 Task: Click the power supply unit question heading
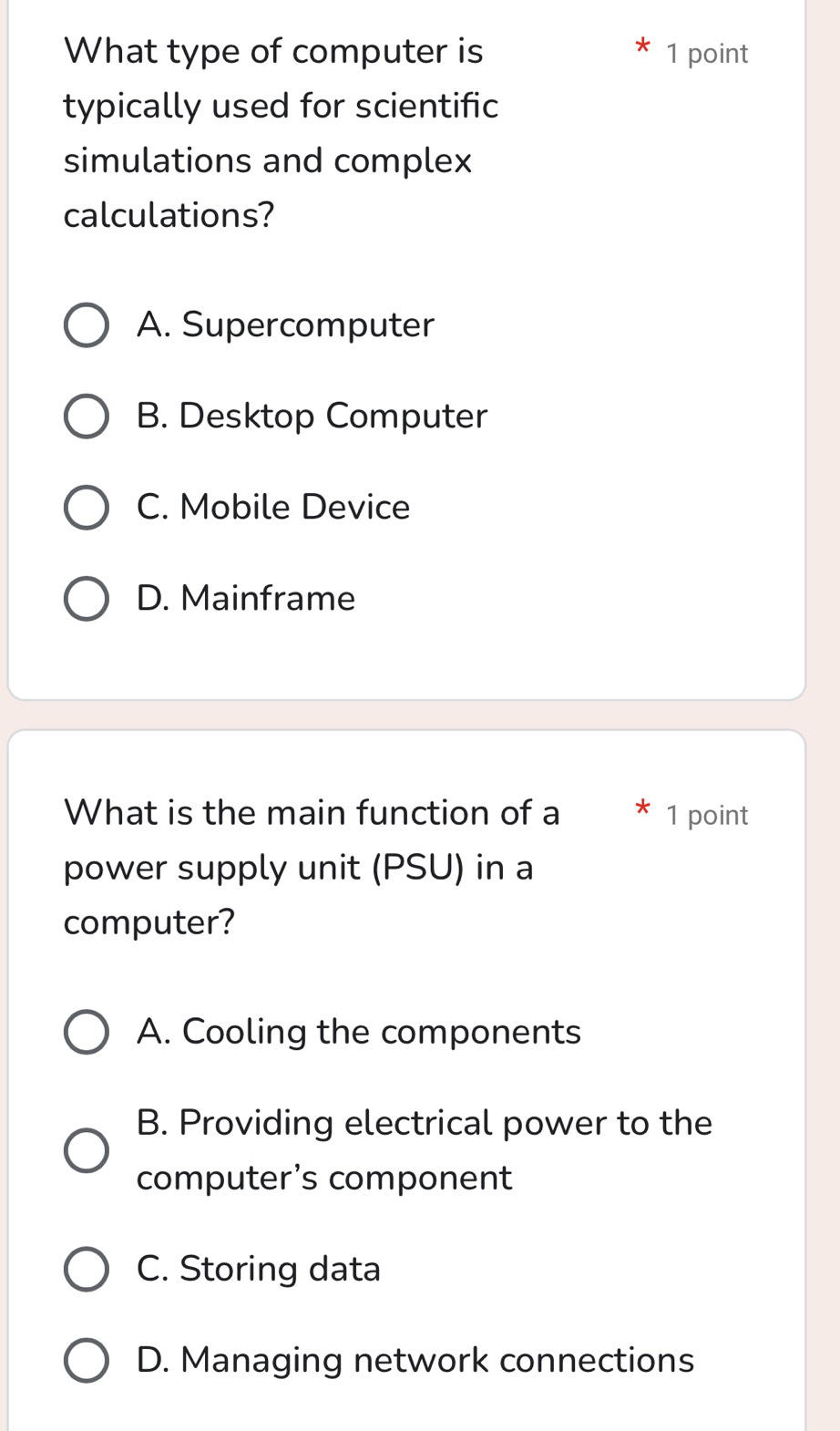coord(312,867)
